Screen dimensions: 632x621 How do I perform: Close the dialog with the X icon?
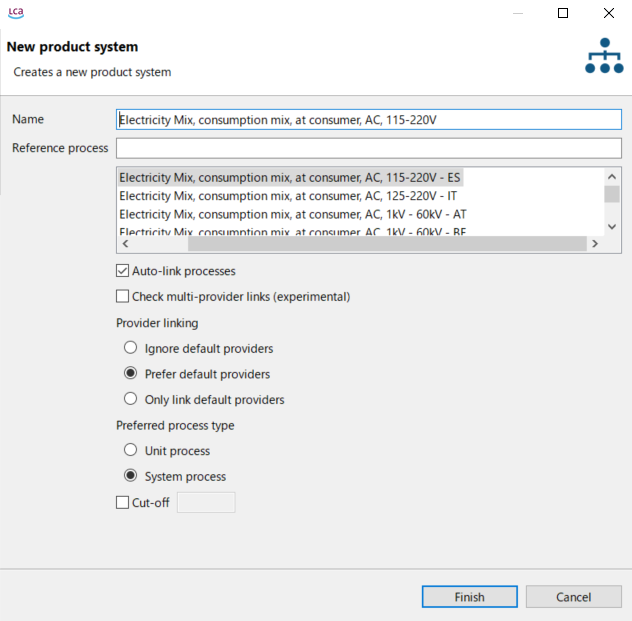[x=609, y=13]
